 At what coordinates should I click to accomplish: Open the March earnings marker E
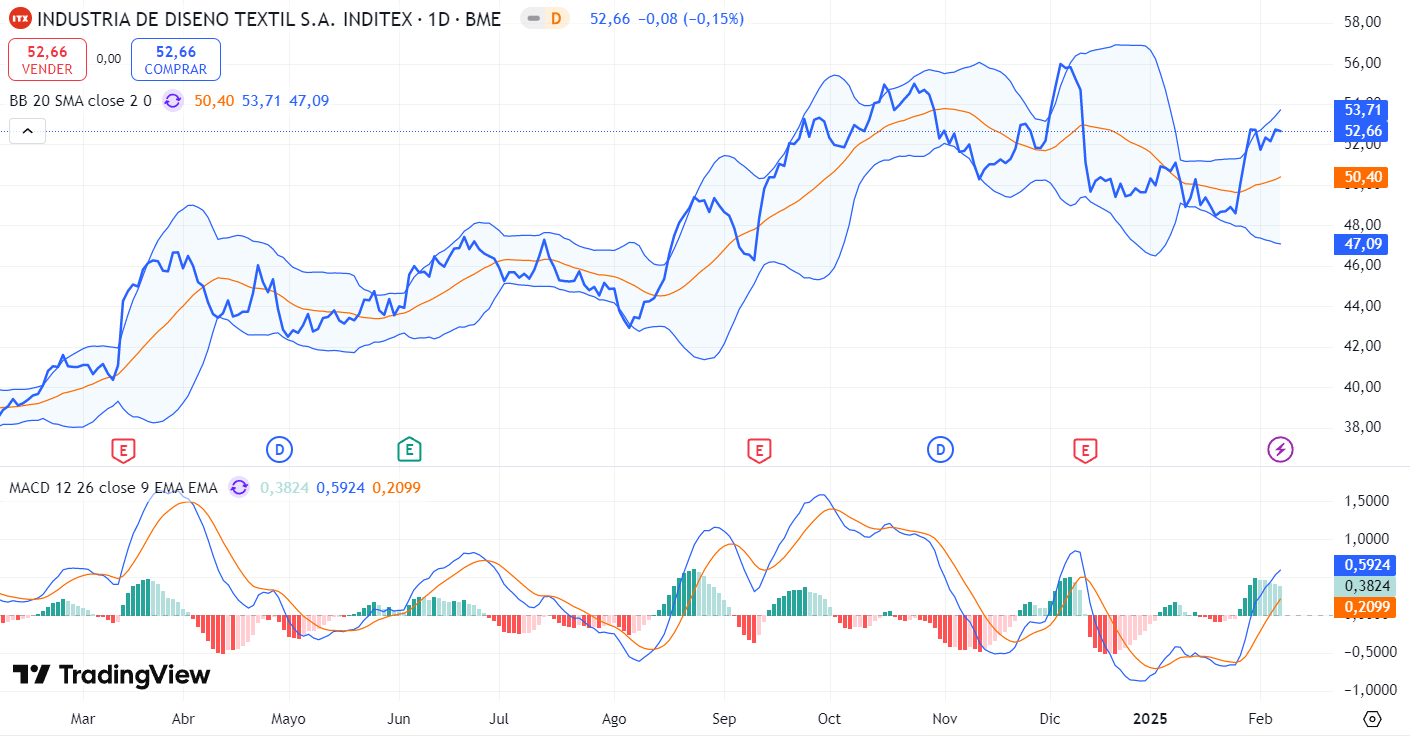click(123, 450)
